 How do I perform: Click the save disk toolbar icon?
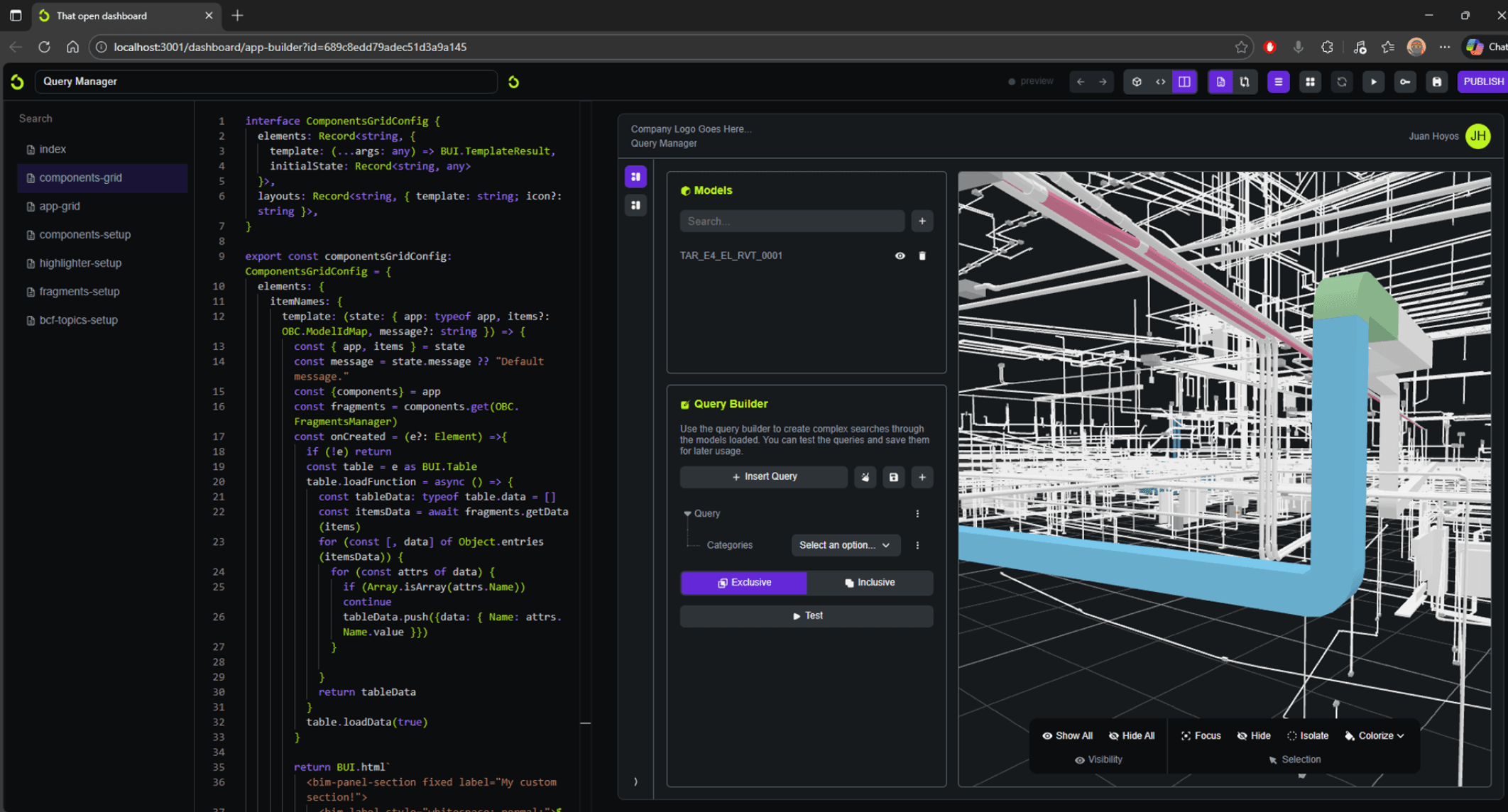pyautogui.click(x=1436, y=82)
